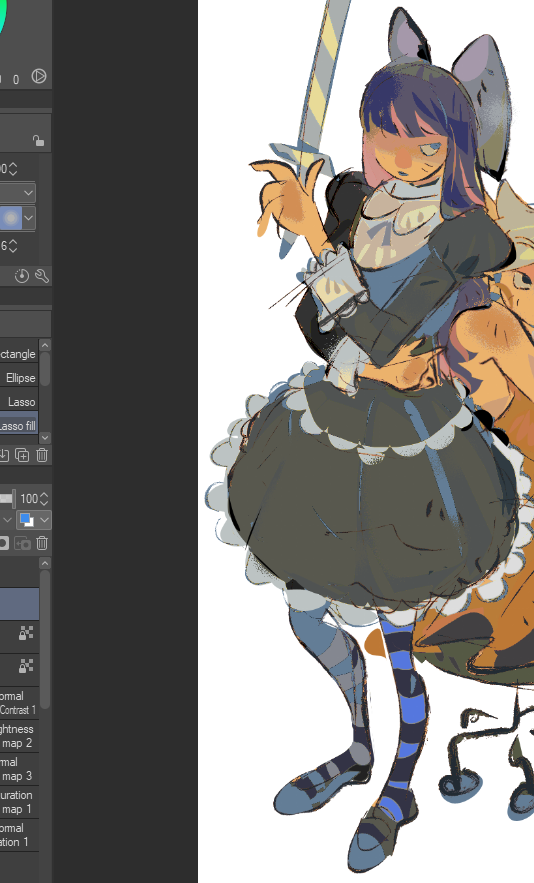Open the blending mode dropdown arrow
The width and height of the screenshot is (534, 883).
click(x=7, y=520)
